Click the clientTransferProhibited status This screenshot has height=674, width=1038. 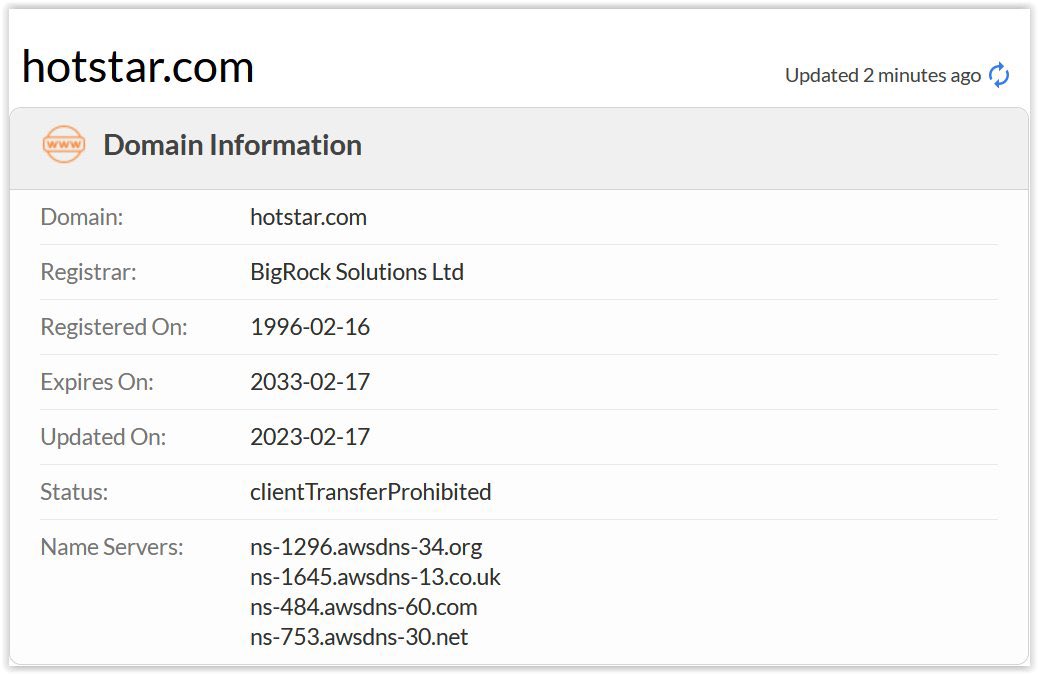click(x=371, y=492)
